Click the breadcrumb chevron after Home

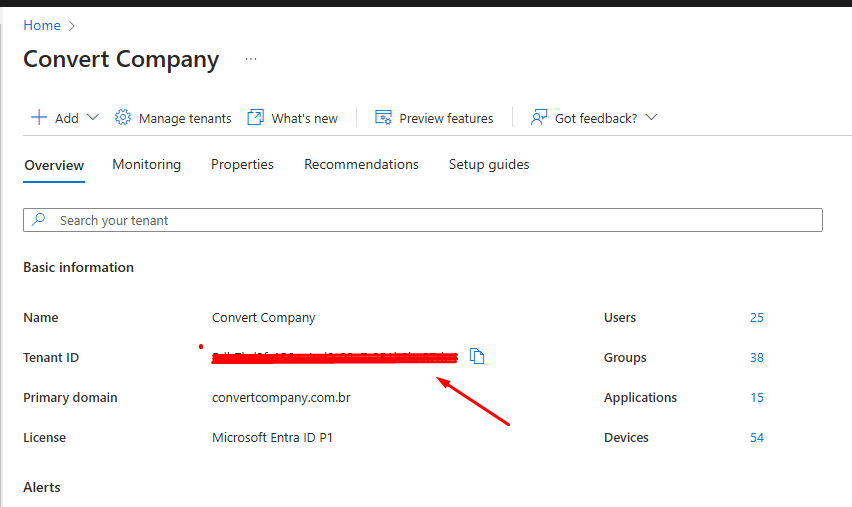click(x=72, y=26)
